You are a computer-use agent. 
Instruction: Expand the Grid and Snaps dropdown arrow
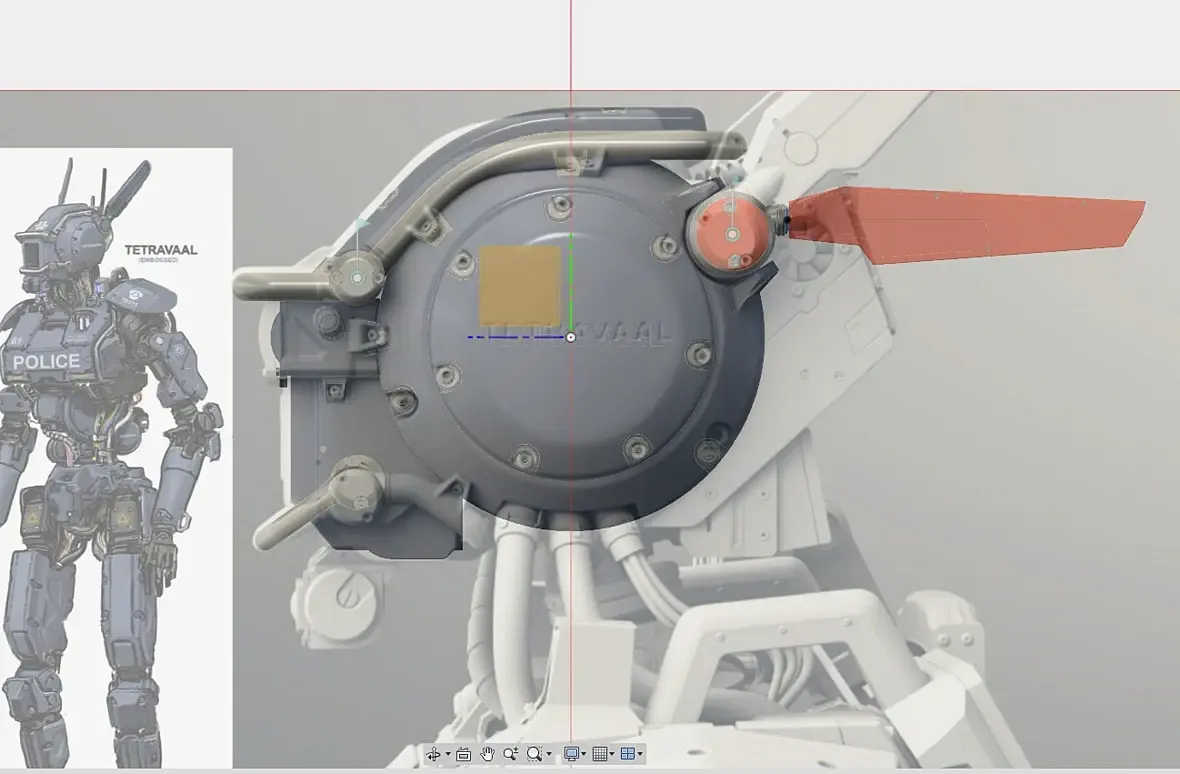(611, 754)
